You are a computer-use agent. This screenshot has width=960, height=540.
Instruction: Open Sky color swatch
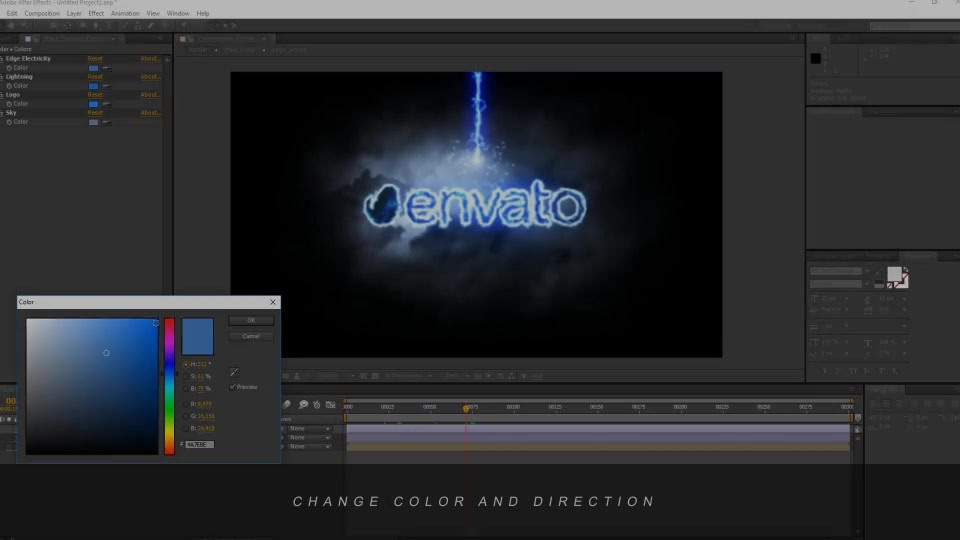93,122
